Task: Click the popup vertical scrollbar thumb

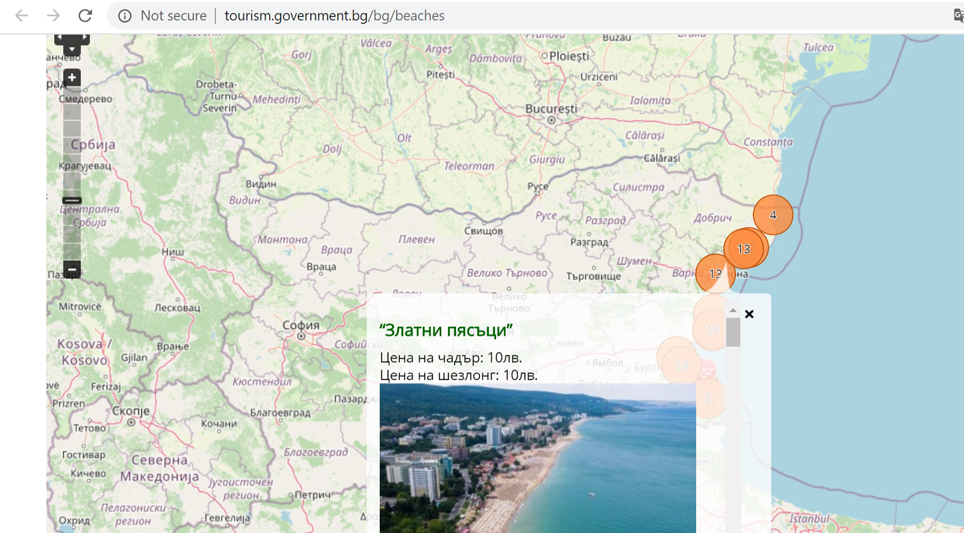Action: tap(733, 332)
